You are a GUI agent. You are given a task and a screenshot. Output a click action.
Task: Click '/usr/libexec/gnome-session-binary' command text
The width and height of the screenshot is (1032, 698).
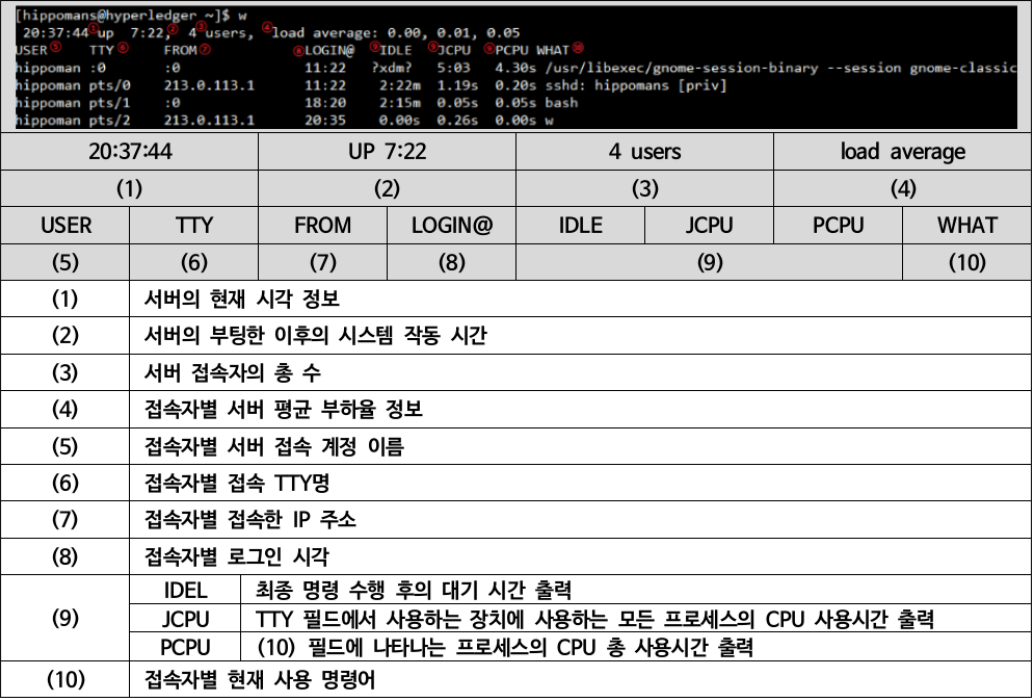(681, 67)
